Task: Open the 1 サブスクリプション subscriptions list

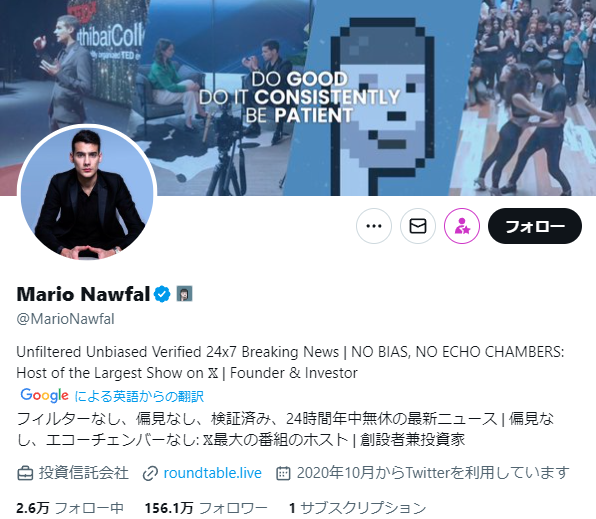Action: (x=358, y=508)
